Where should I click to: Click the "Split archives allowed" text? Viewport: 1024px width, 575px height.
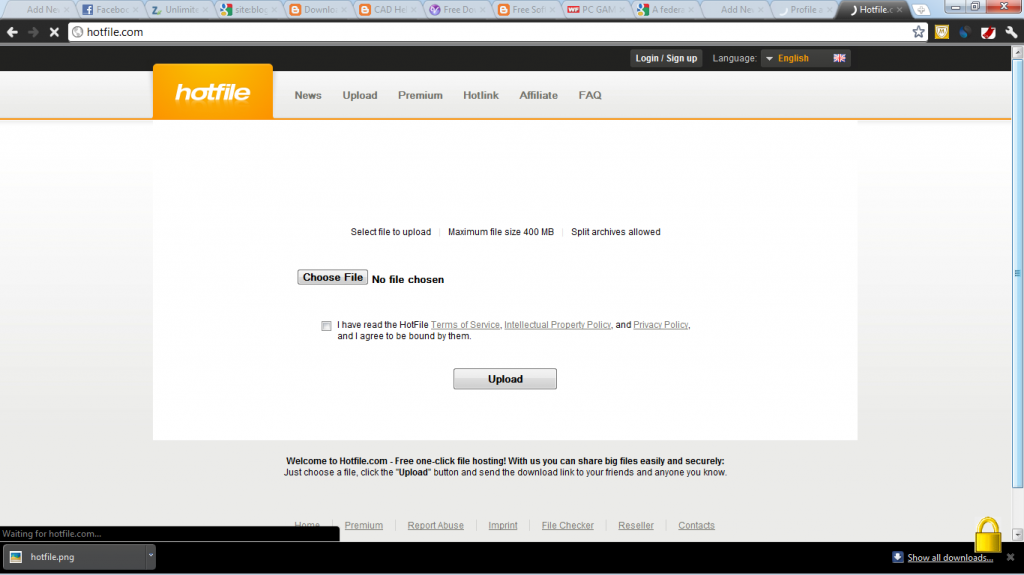[616, 232]
